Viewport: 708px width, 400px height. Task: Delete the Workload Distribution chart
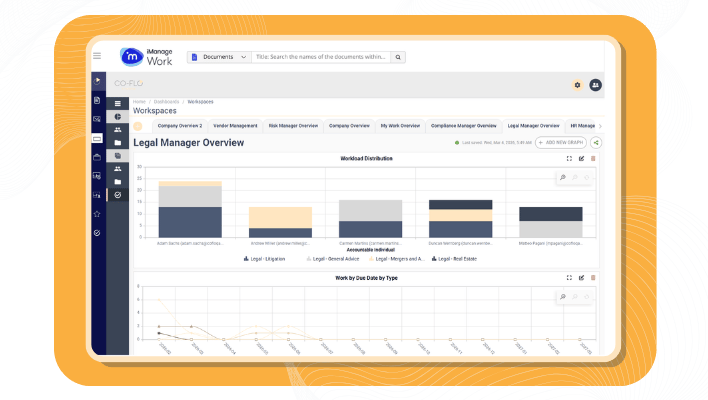pos(593,158)
